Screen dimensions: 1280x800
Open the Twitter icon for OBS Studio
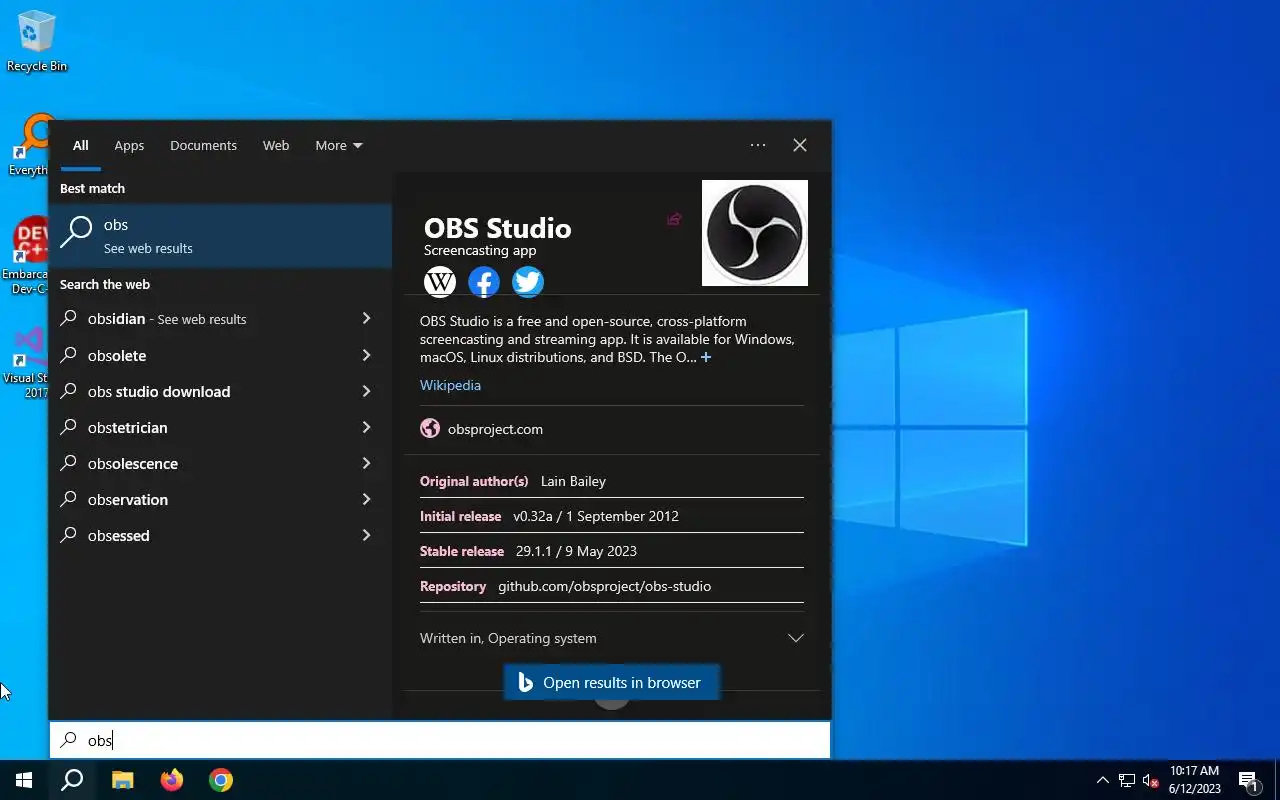pyautogui.click(x=528, y=282)
